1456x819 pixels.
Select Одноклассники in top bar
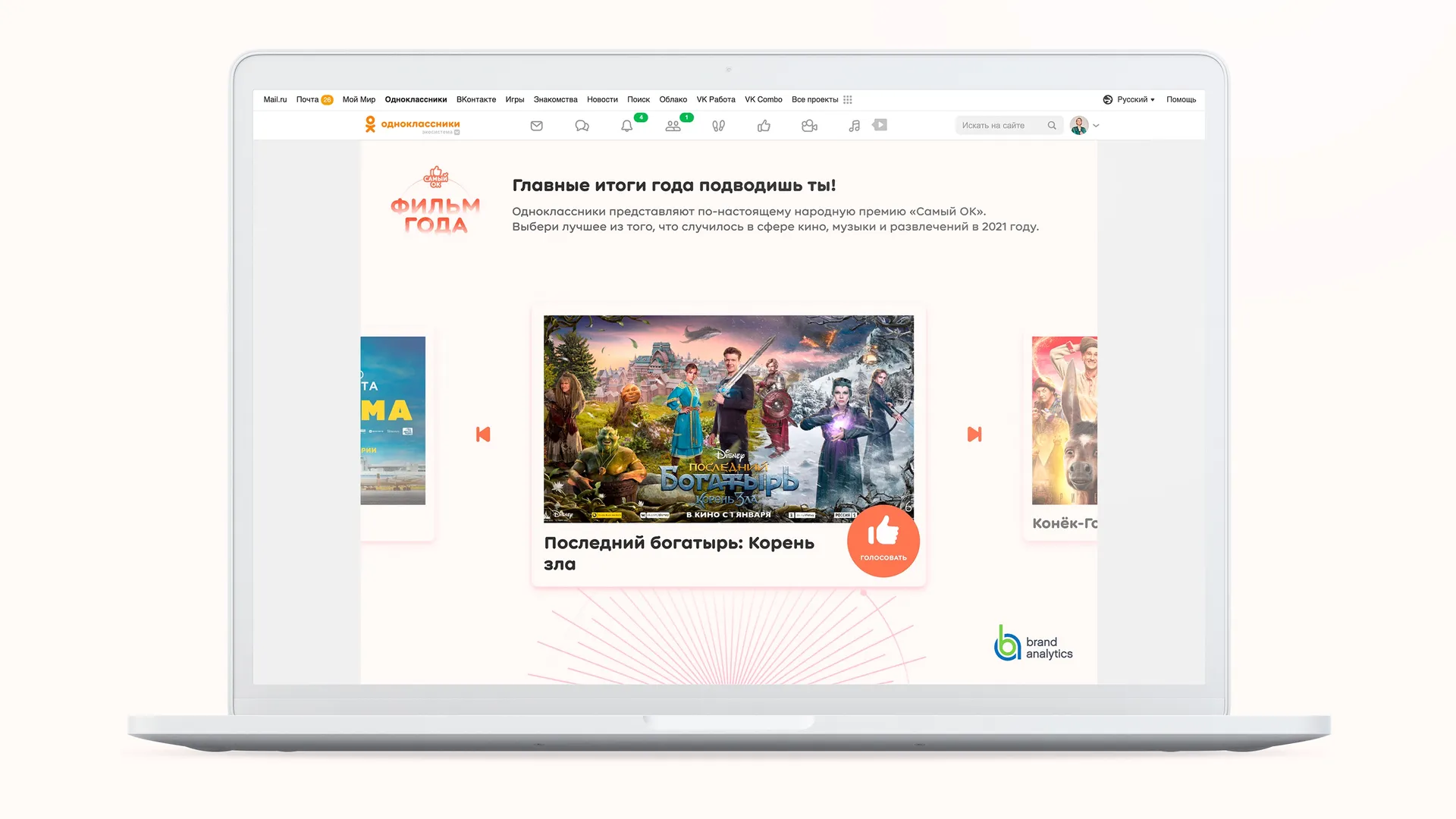pos(416,99)
